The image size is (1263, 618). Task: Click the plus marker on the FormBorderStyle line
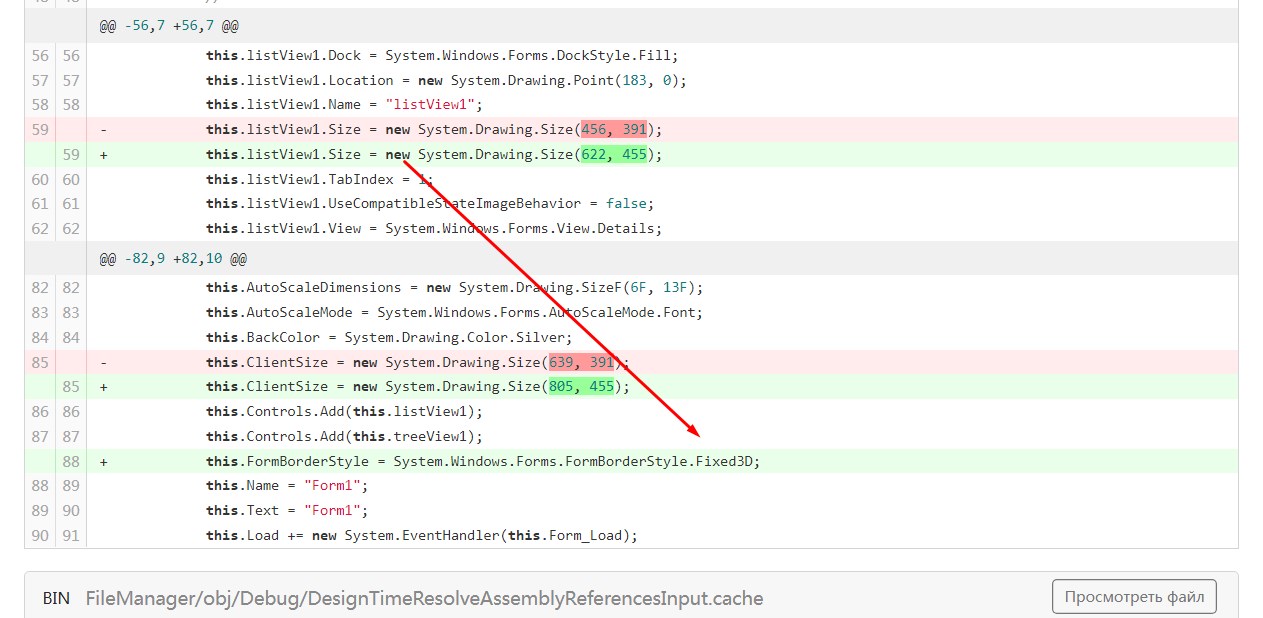[x=103, y=461]
